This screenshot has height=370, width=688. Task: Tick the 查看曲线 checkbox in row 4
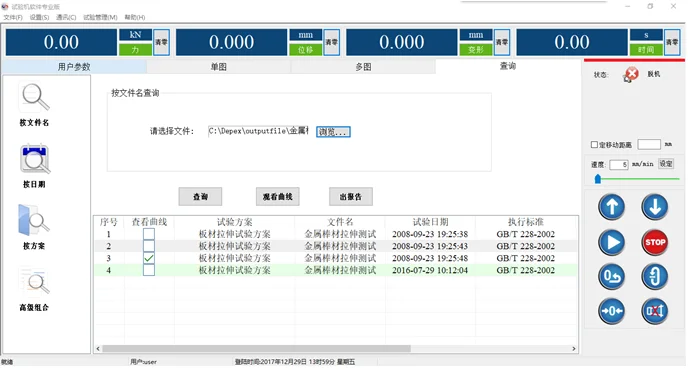click(x=149, y=270)
